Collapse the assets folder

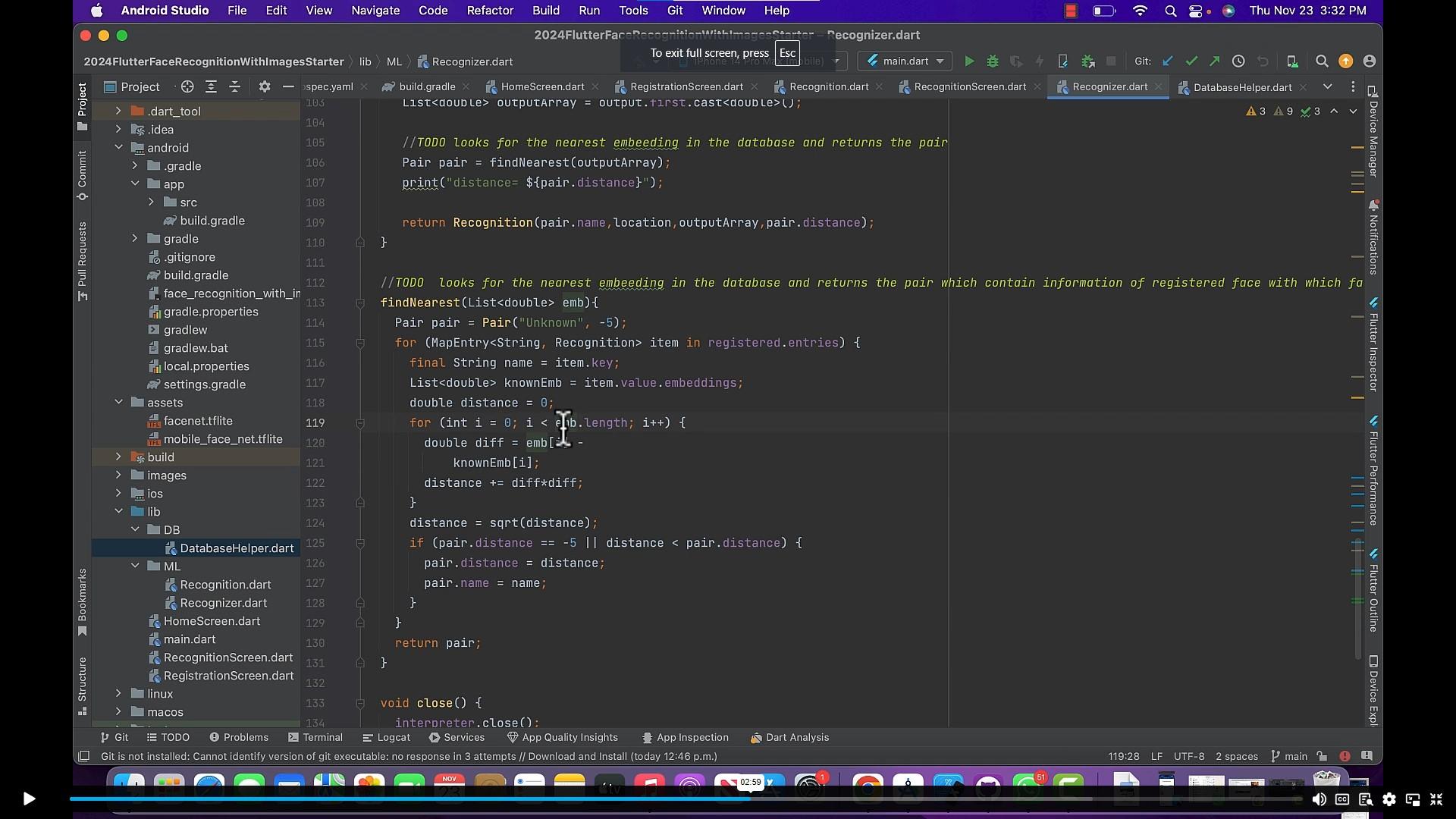(x=118, y=402)
